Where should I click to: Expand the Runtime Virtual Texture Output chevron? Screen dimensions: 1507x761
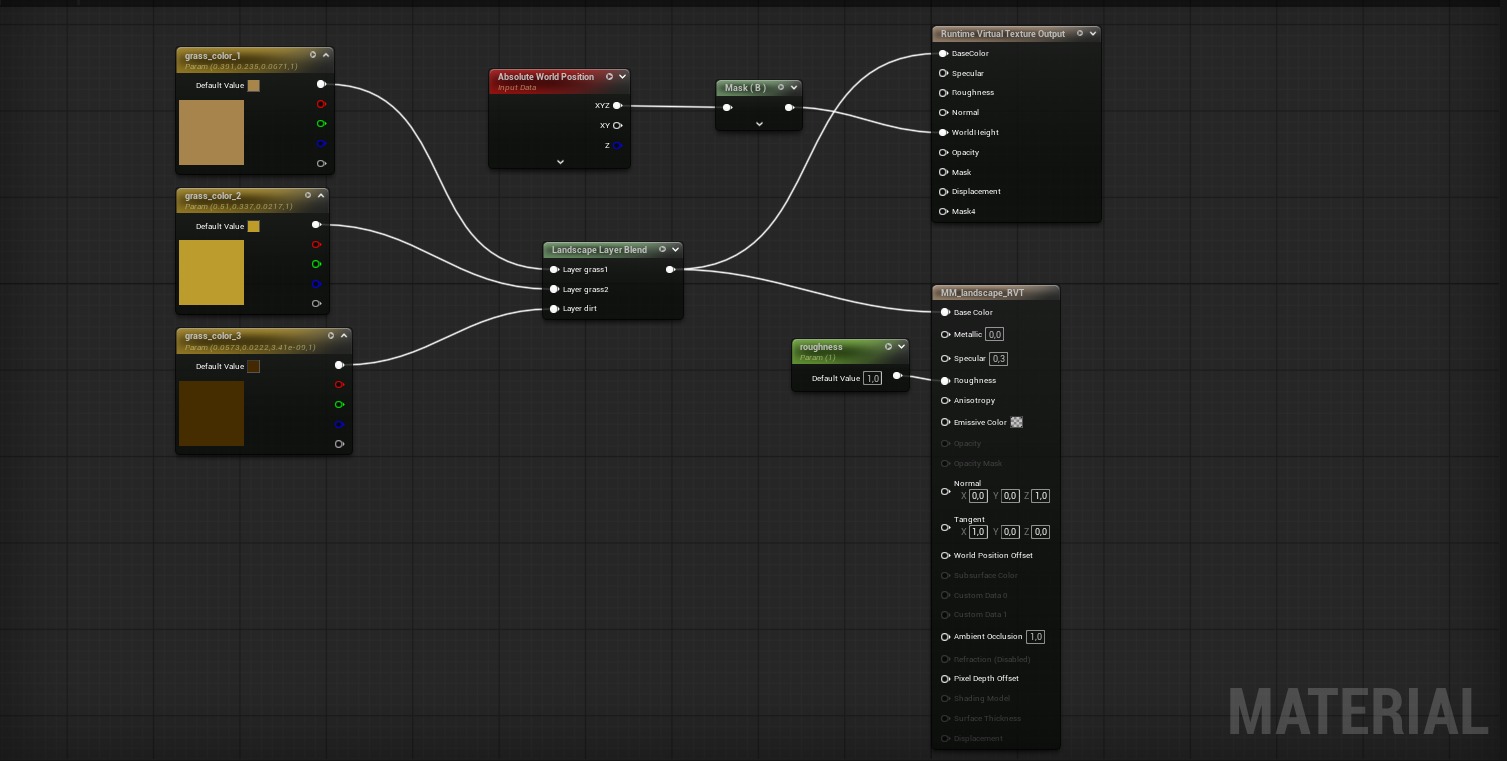point(1092,34)
